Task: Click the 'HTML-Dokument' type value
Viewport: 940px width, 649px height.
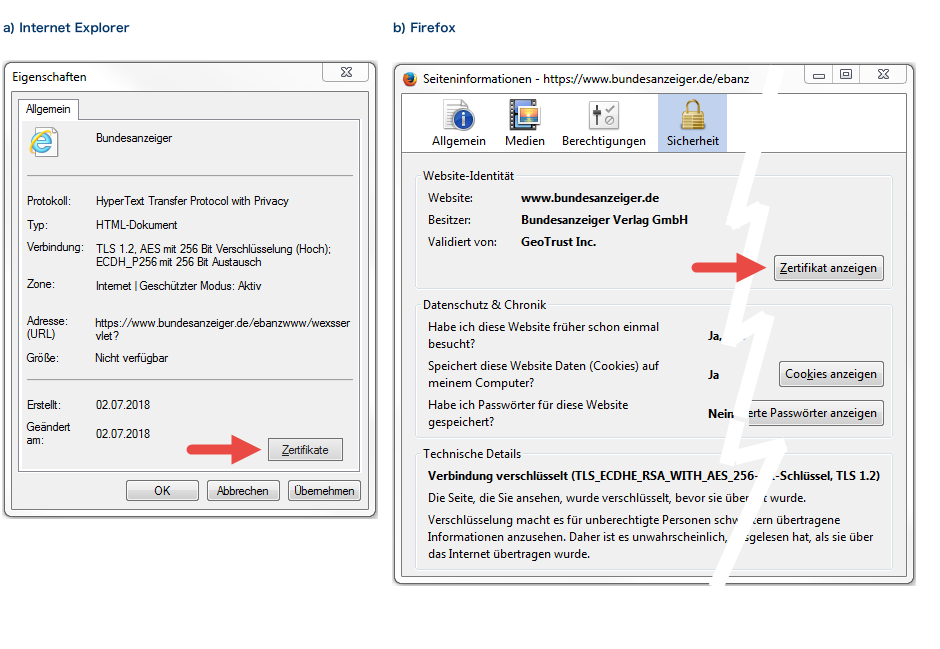Action: [x=137, y=225]
